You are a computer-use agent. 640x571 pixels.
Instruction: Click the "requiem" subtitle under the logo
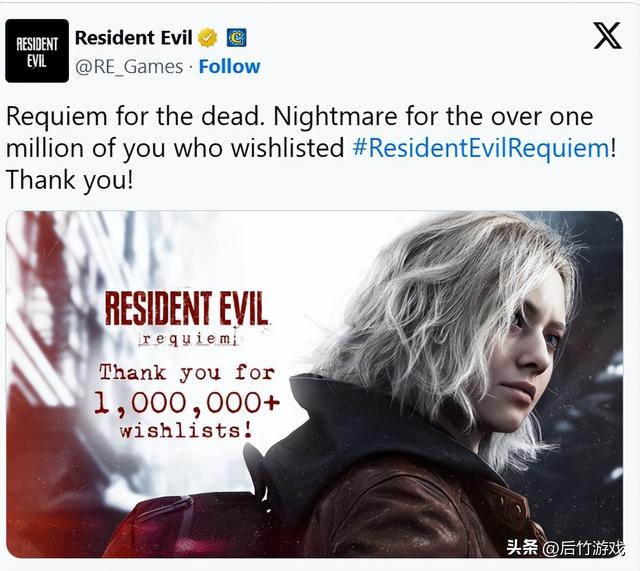tap(187, 339)
